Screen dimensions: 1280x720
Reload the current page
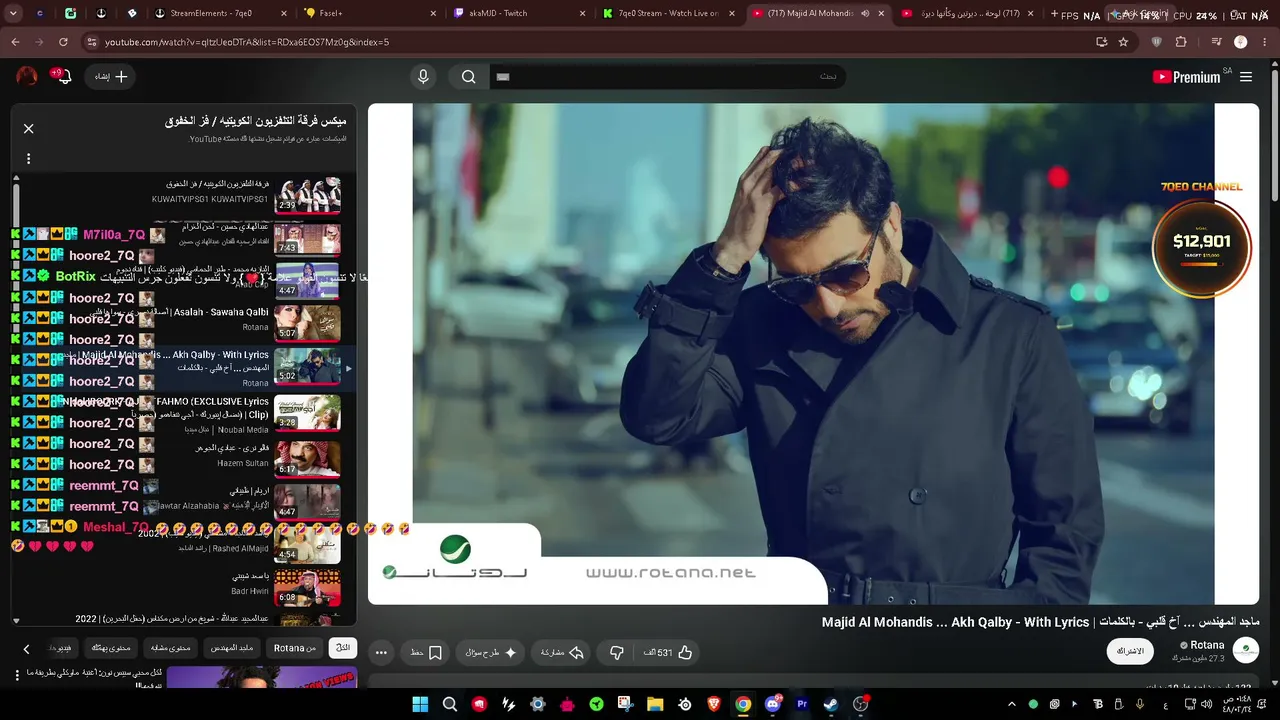63,42
